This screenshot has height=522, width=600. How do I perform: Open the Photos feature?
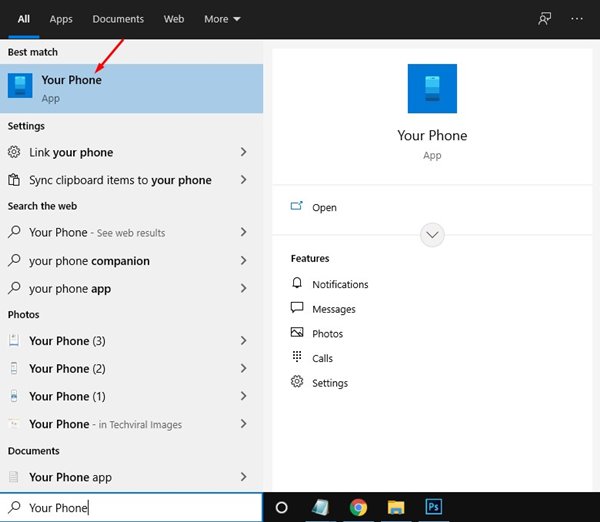pyautogui.click(x=328, y=334)
